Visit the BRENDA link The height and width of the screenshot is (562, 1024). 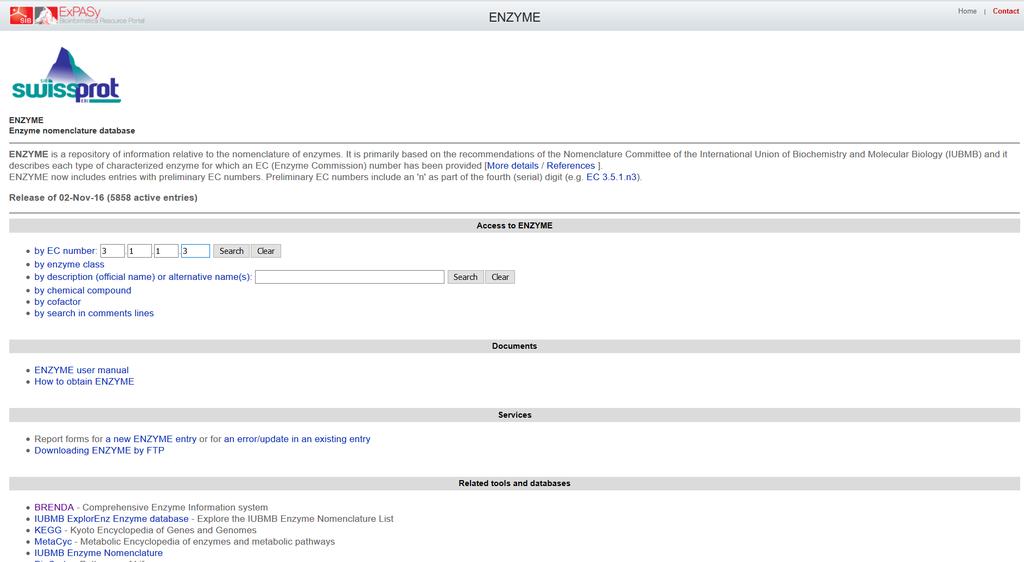tap(54, 507)
